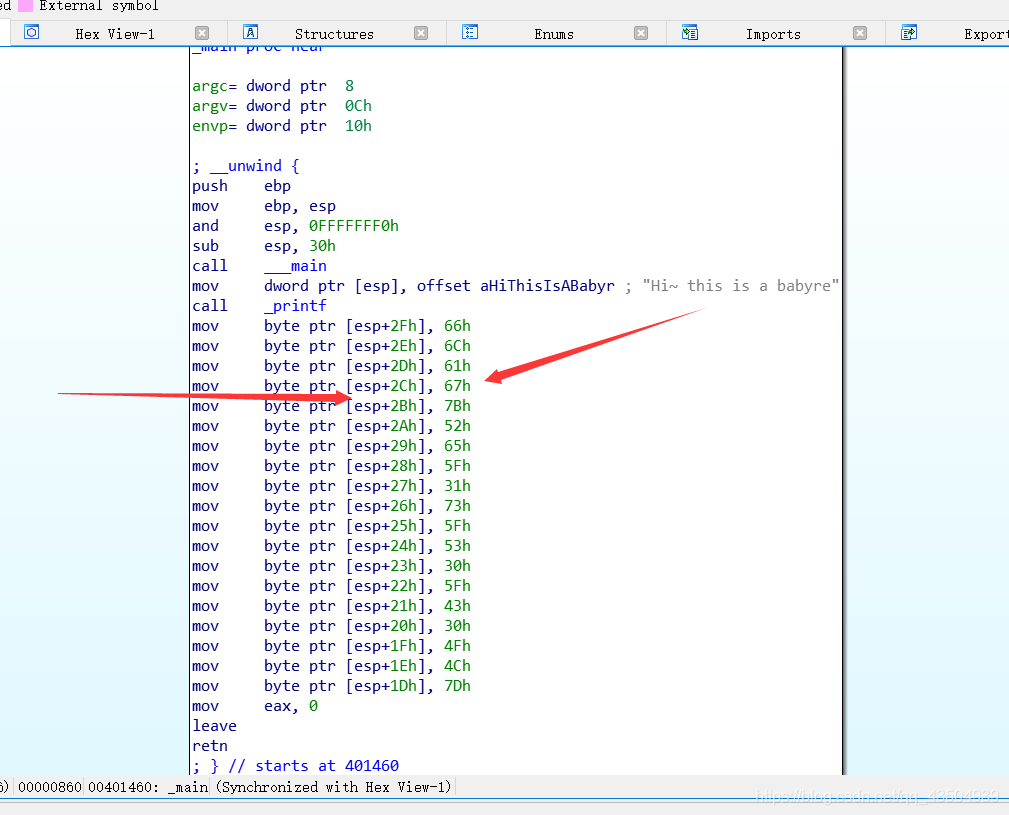Select the envp= dword ptr 10h line
The width and height of the screenshot is (1009, 815).
click(282, 125)
